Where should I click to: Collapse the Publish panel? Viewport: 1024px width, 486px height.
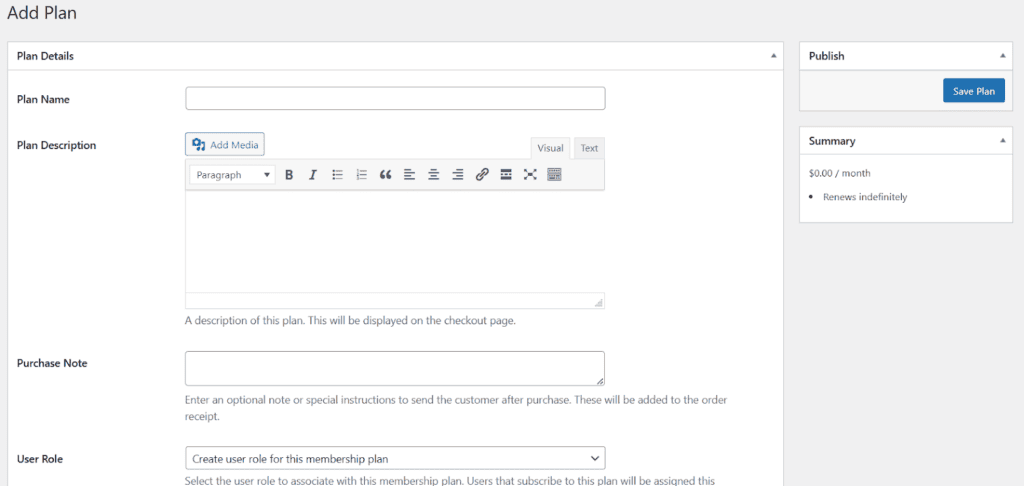[x=1002, y=56]
